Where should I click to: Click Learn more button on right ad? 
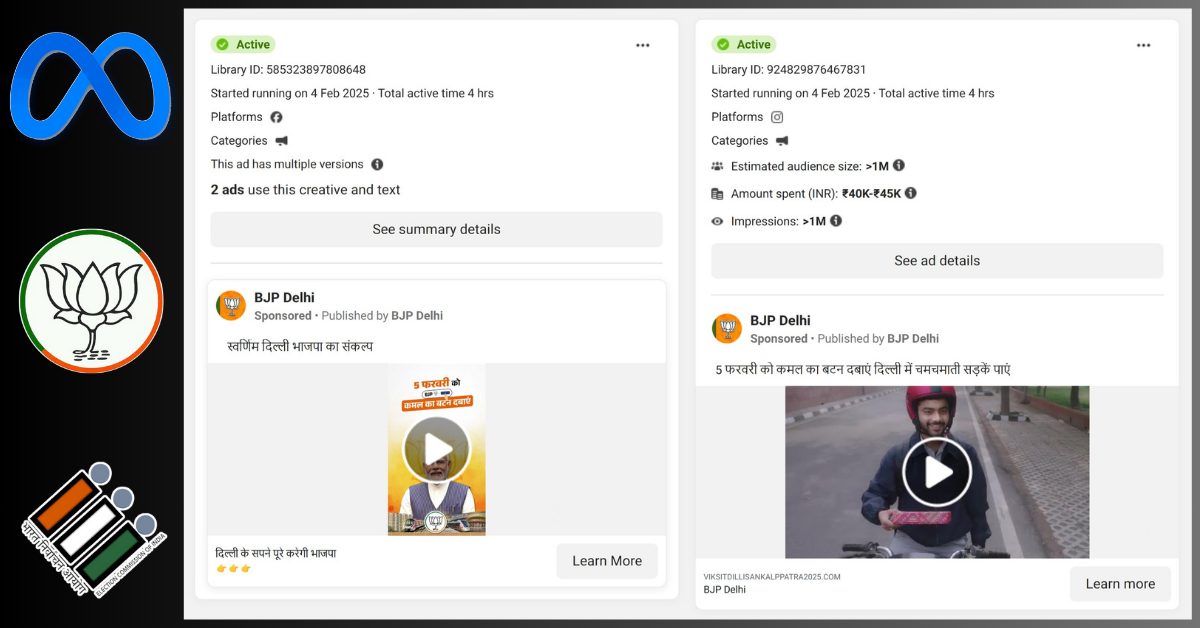point(1120,584)
